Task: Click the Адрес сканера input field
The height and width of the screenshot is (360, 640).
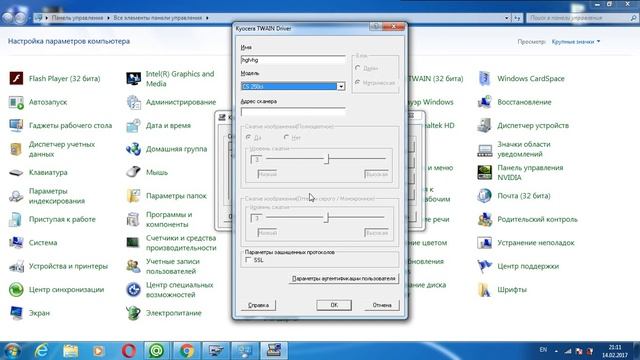Action: tap(293, 112)
